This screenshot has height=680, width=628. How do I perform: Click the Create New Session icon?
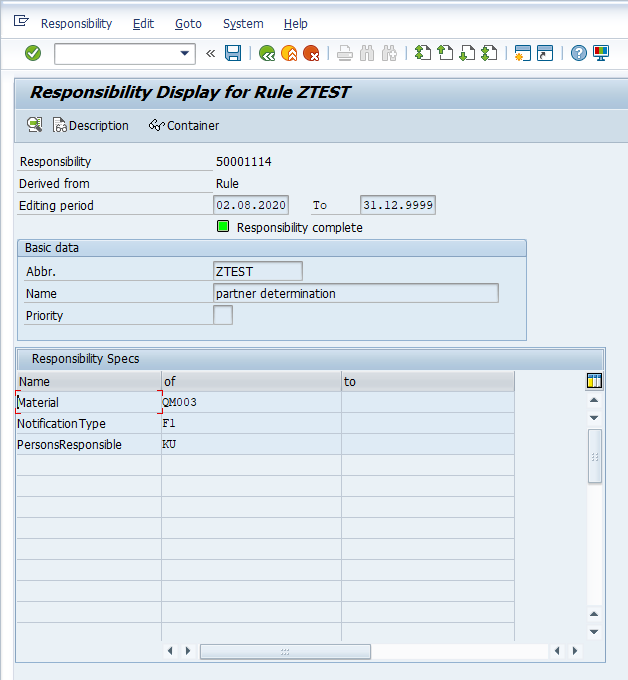[523, 53]
